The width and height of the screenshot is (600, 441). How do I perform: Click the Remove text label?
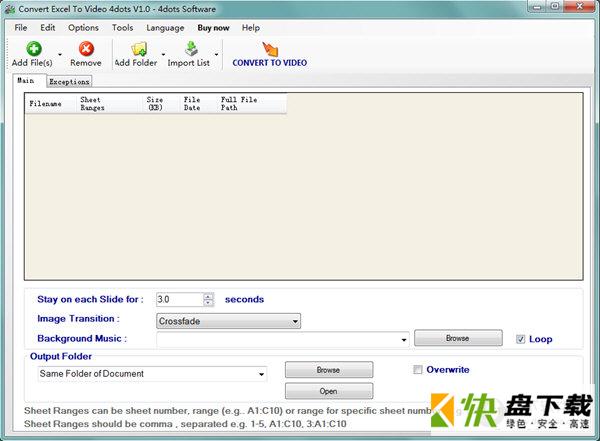[86, 63]
